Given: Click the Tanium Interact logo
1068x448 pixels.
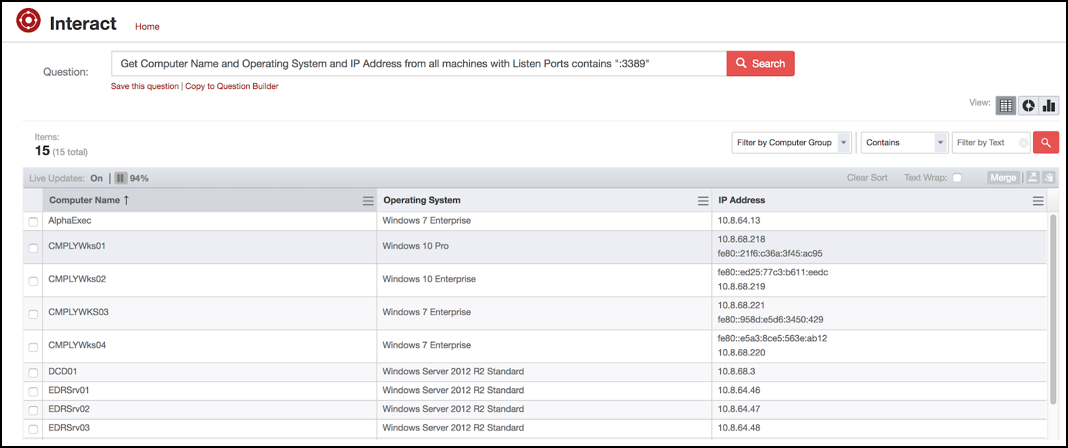Looking at the screenshot, I should point(29,22).
